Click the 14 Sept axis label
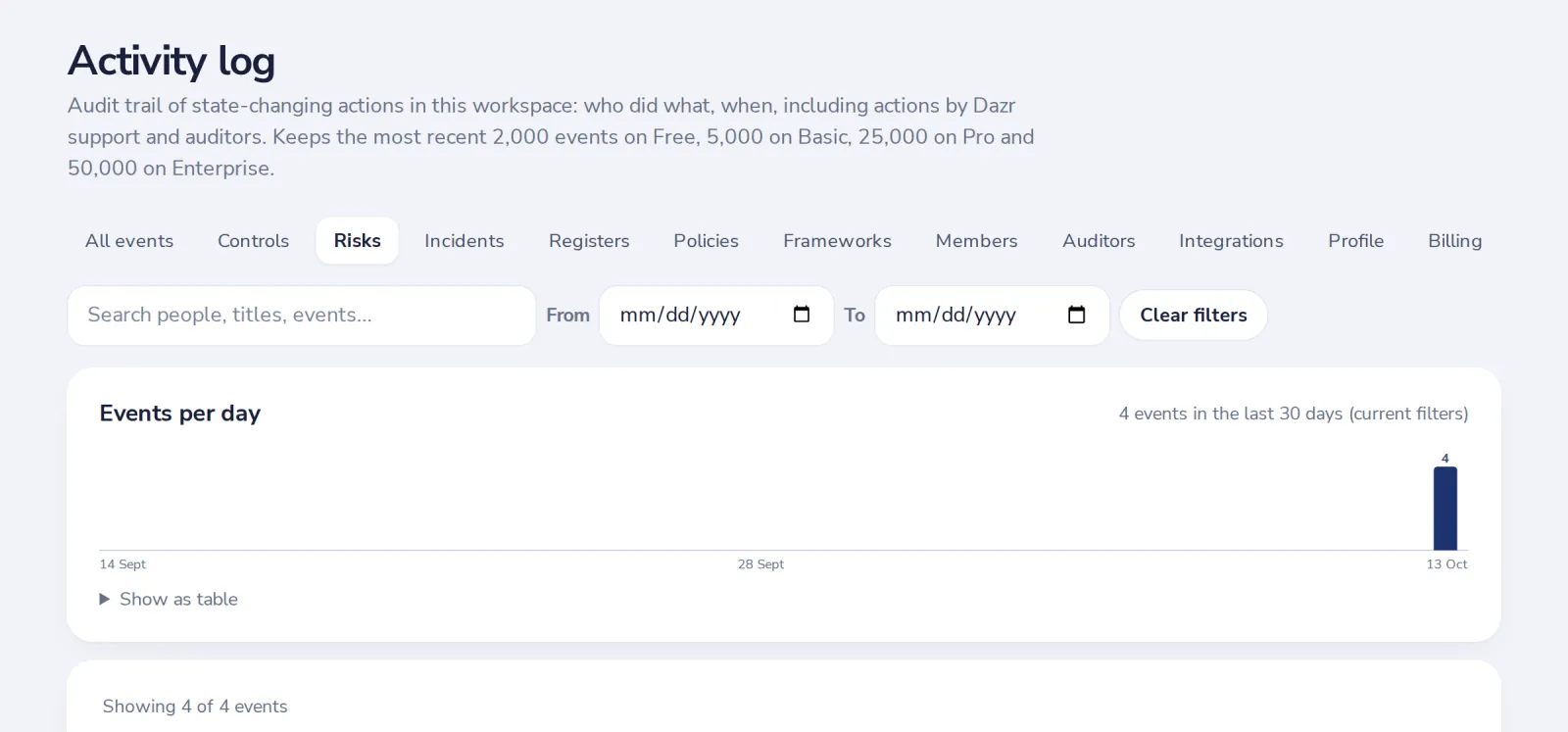Viewport: 1568px width, 732px height. [122, 564]
